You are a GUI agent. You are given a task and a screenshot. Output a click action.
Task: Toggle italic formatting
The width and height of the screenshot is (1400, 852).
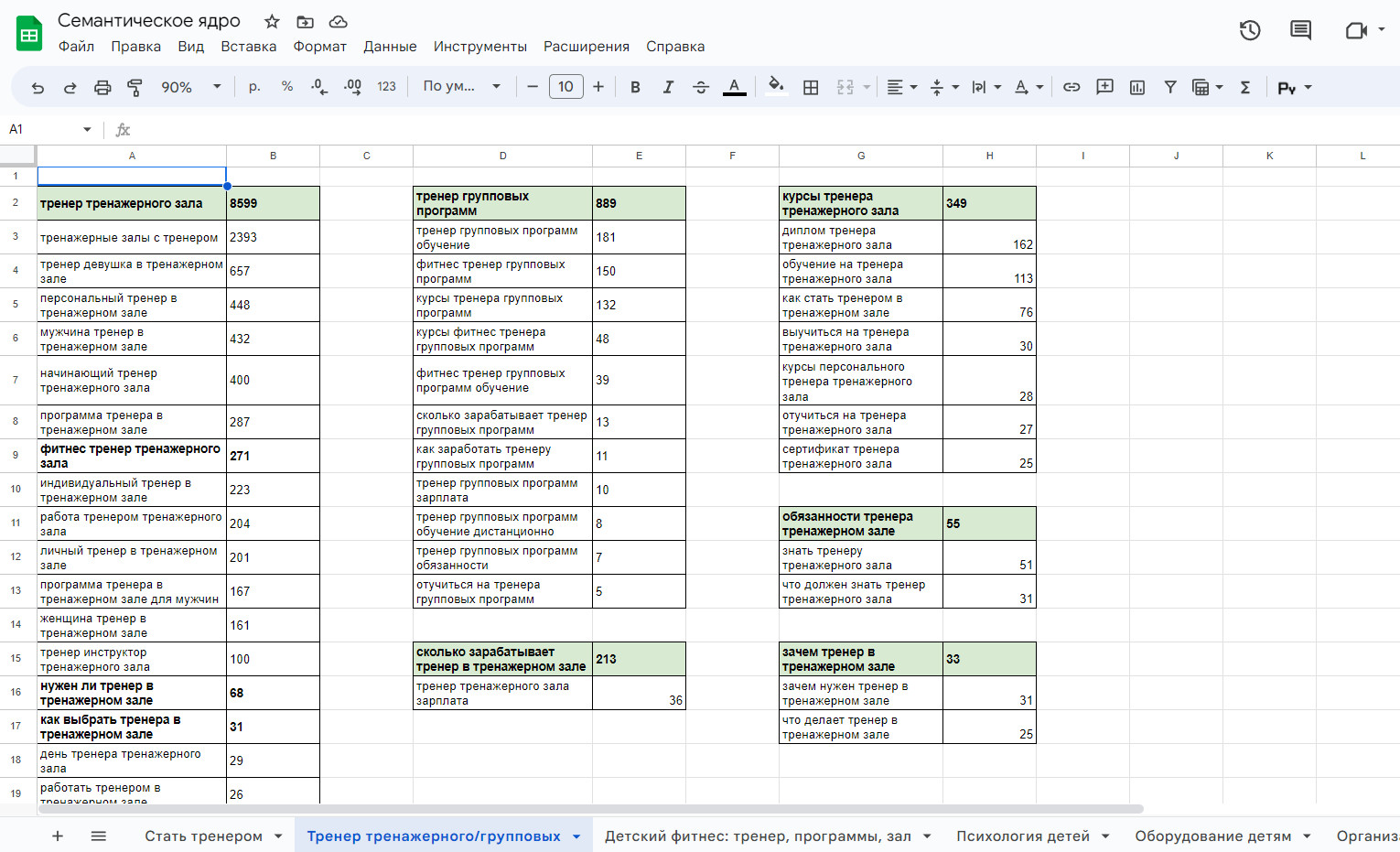pos(668,87)
